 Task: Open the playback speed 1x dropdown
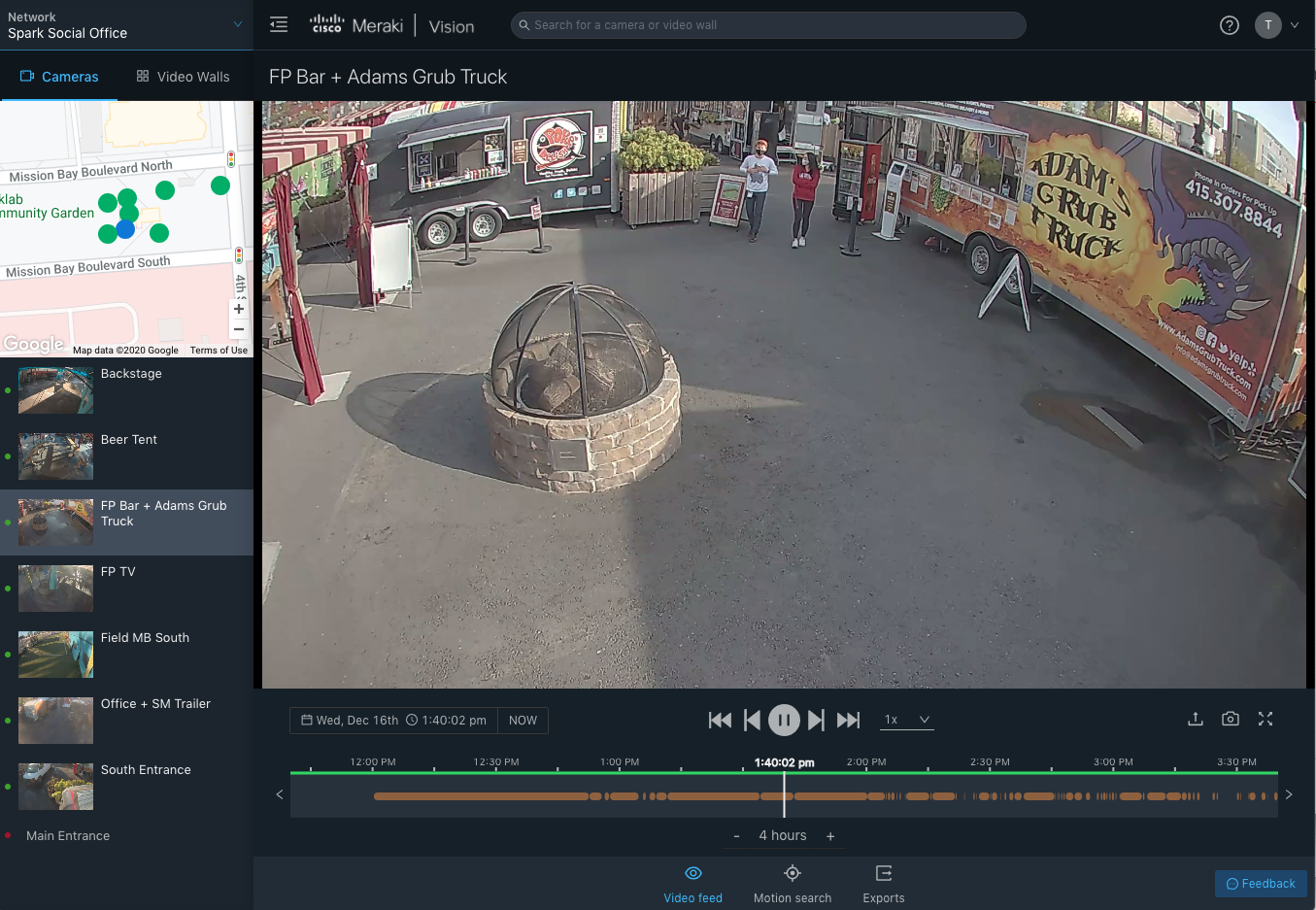tap(906, 720)
